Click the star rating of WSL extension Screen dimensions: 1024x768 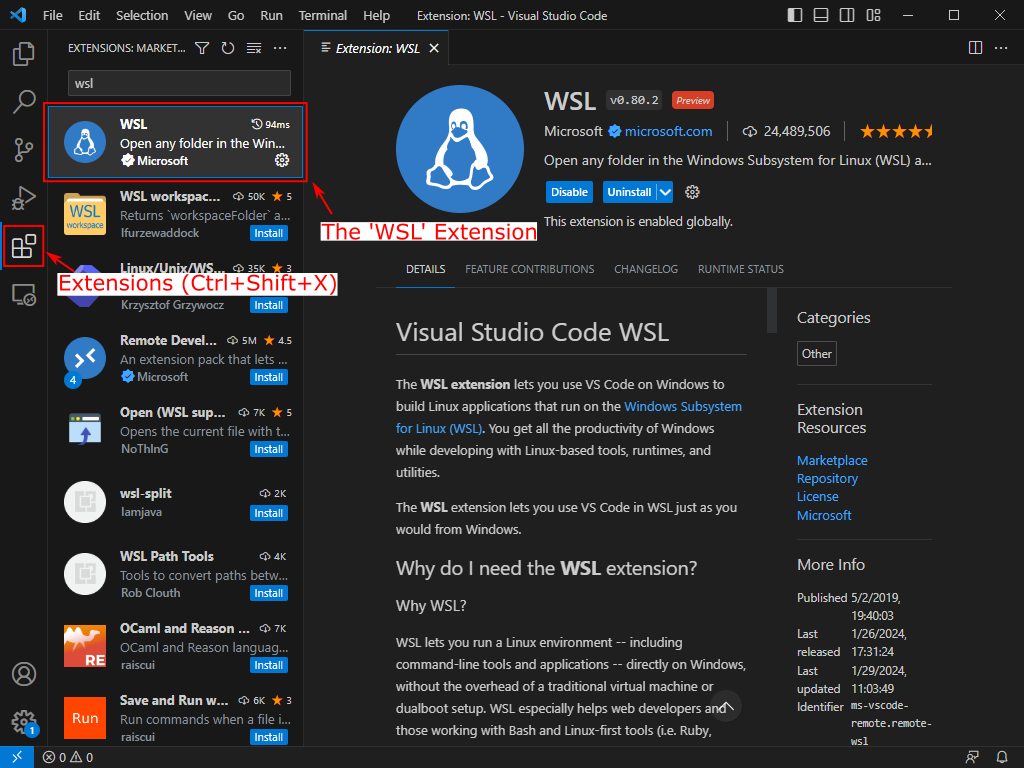coord(897,131)
